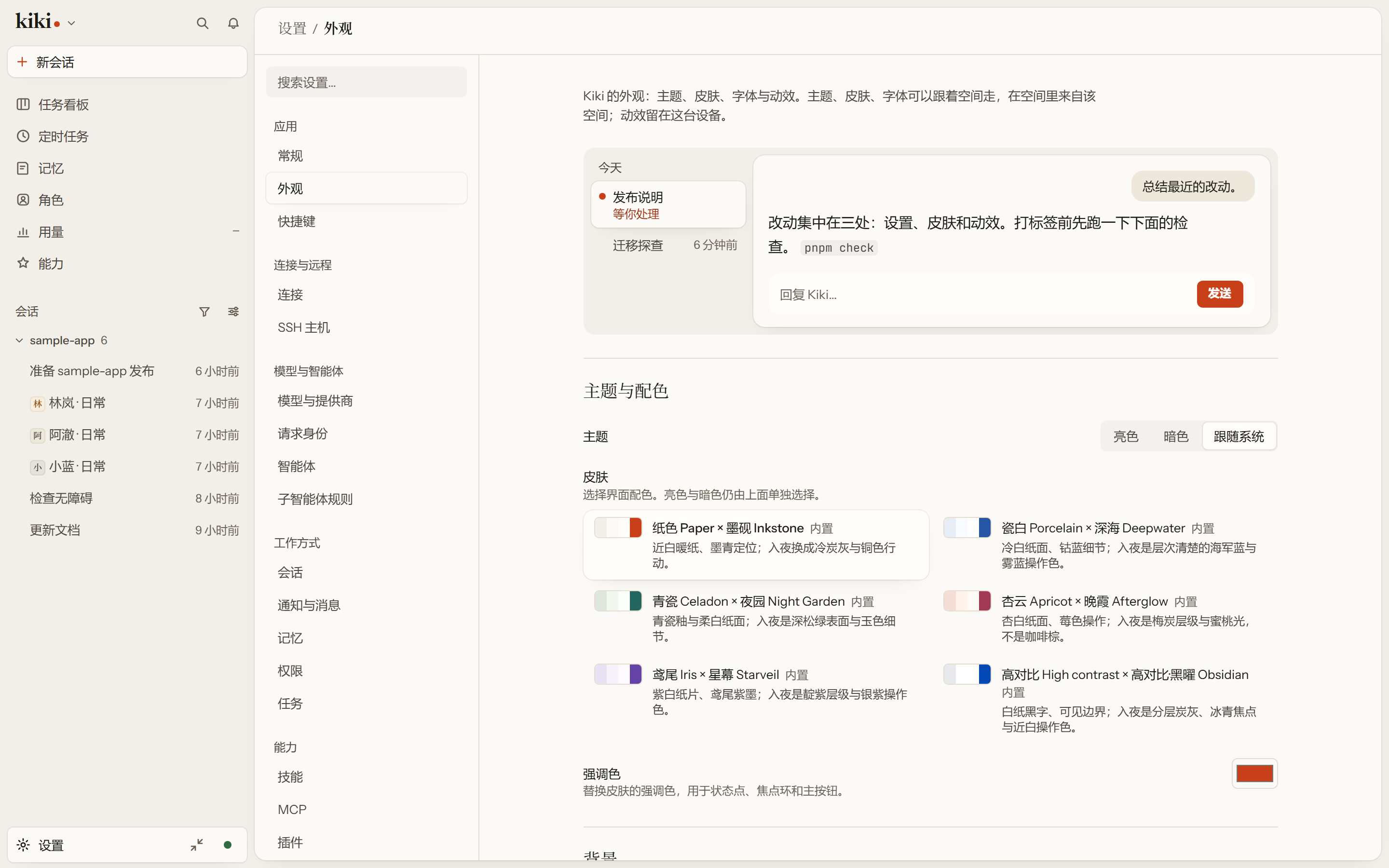Open the 更新文档 conversation
Screen dimensions: 1389x868
coord(127,530)
